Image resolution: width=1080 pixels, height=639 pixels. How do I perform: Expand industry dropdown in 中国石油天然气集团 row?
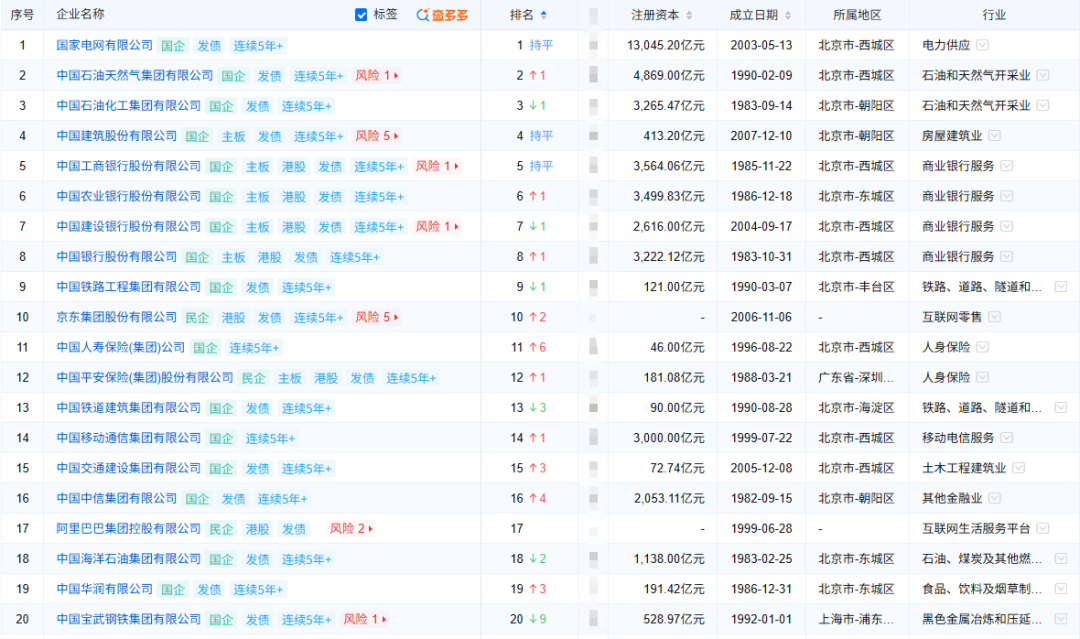[x=1043, y=75]
